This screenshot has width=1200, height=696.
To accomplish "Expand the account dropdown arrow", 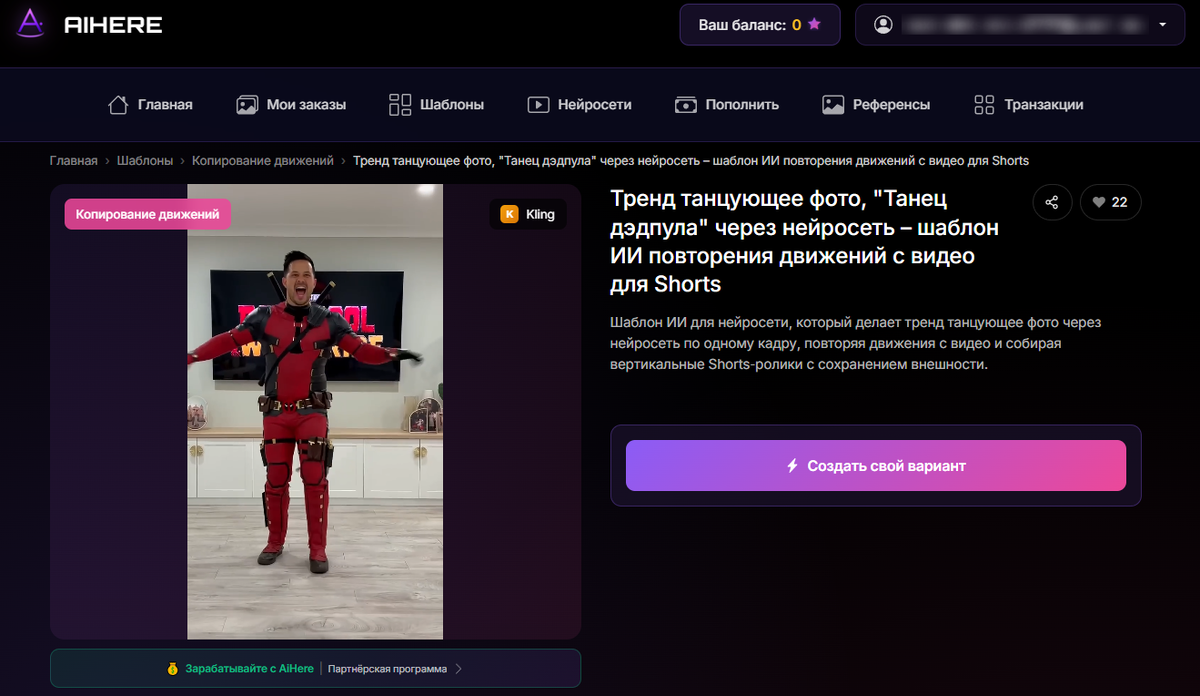I will tap(1163, 25).
